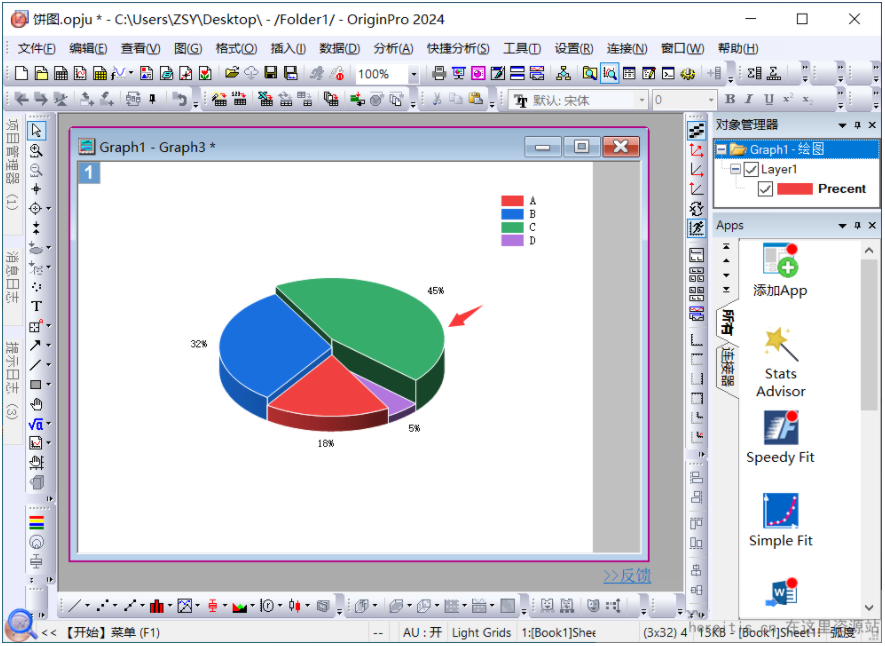Open the zoom percentage dropdown
This screenshot has height=646, width=885.
(x=414, y=73)
